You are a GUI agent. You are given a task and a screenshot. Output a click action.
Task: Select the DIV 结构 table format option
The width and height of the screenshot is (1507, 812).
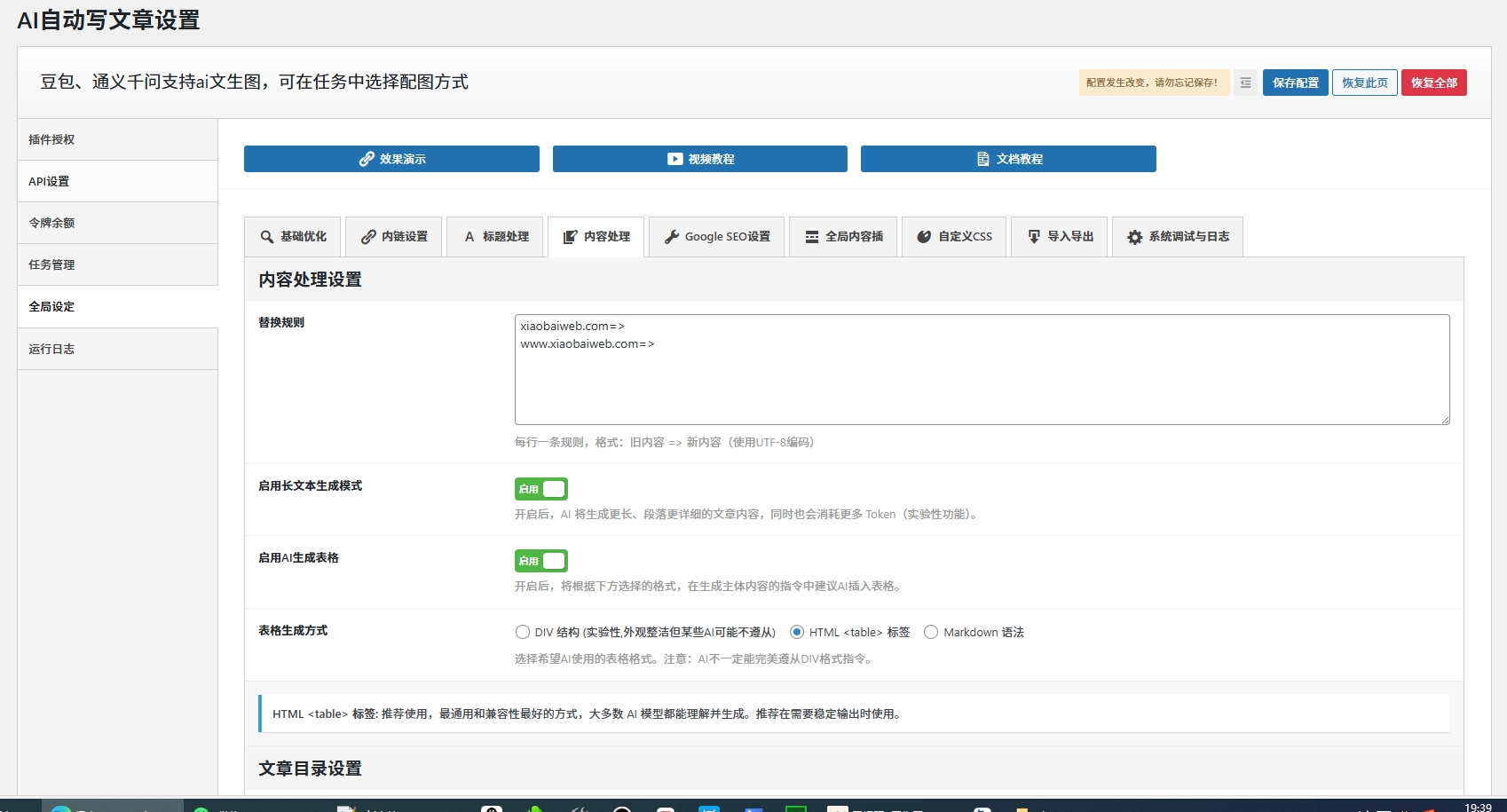[523, 632]
